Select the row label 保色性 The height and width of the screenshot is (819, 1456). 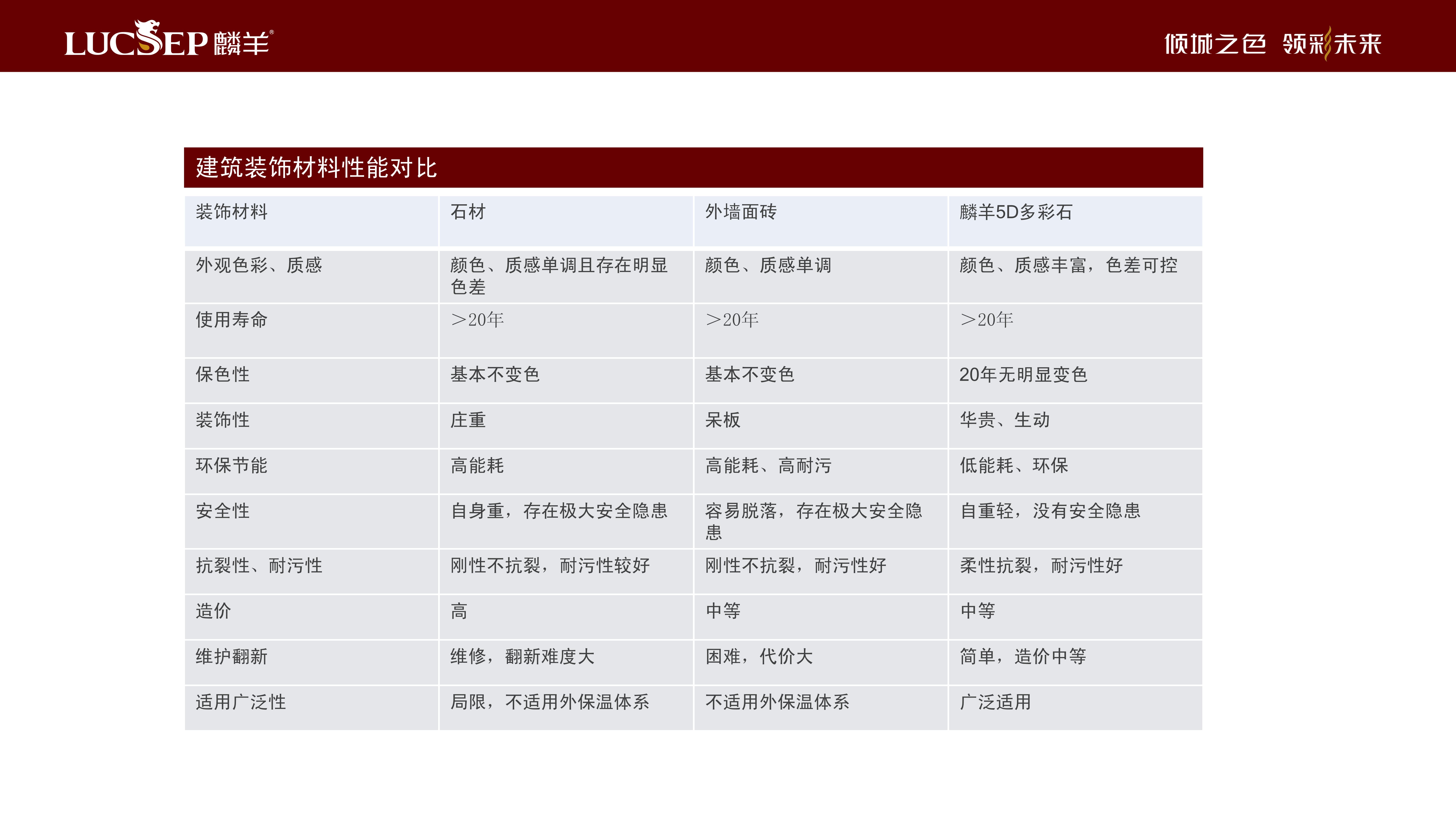(x=223, y=374)
